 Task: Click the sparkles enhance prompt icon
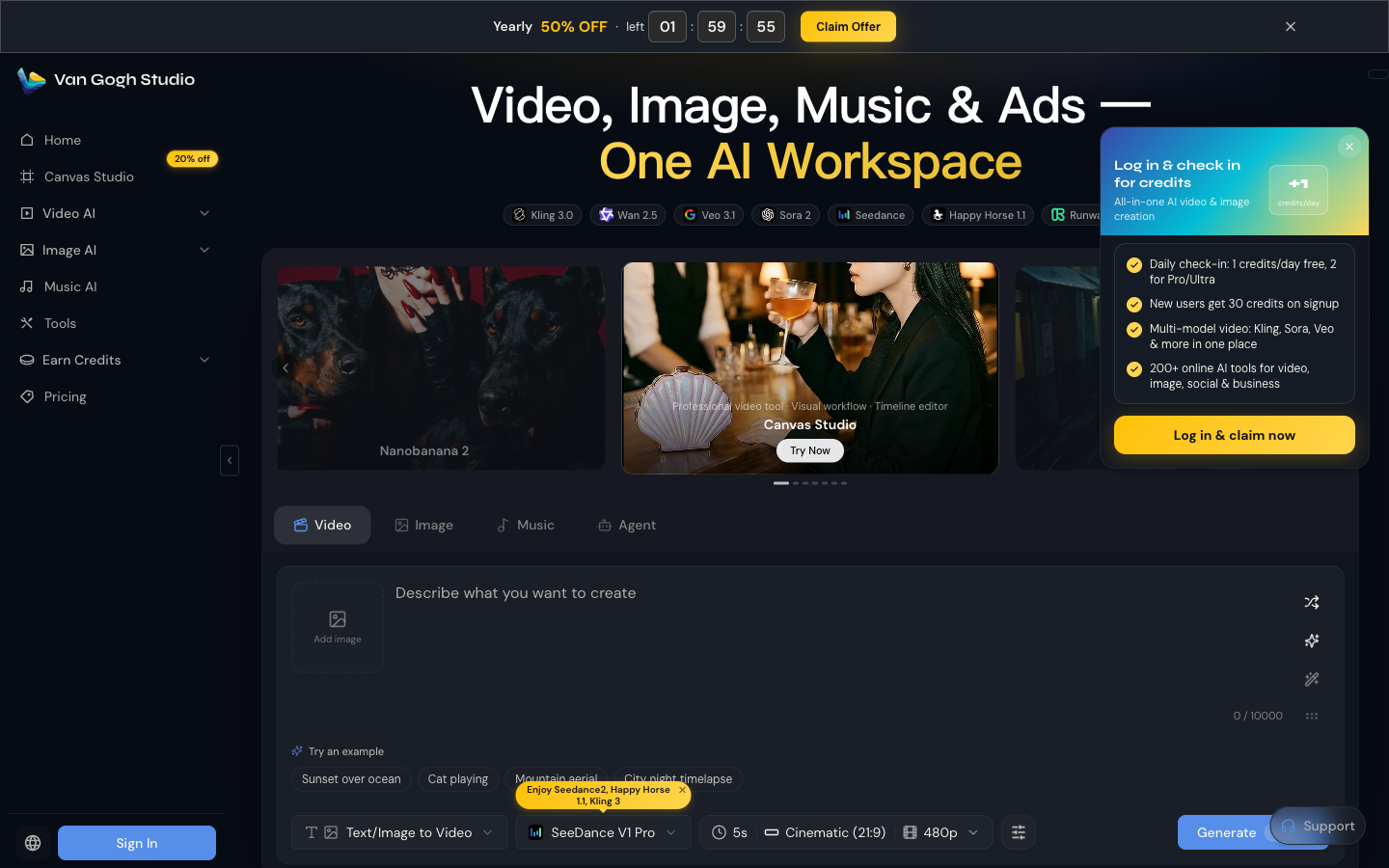pyautogui.click(x=1312, y=640)
